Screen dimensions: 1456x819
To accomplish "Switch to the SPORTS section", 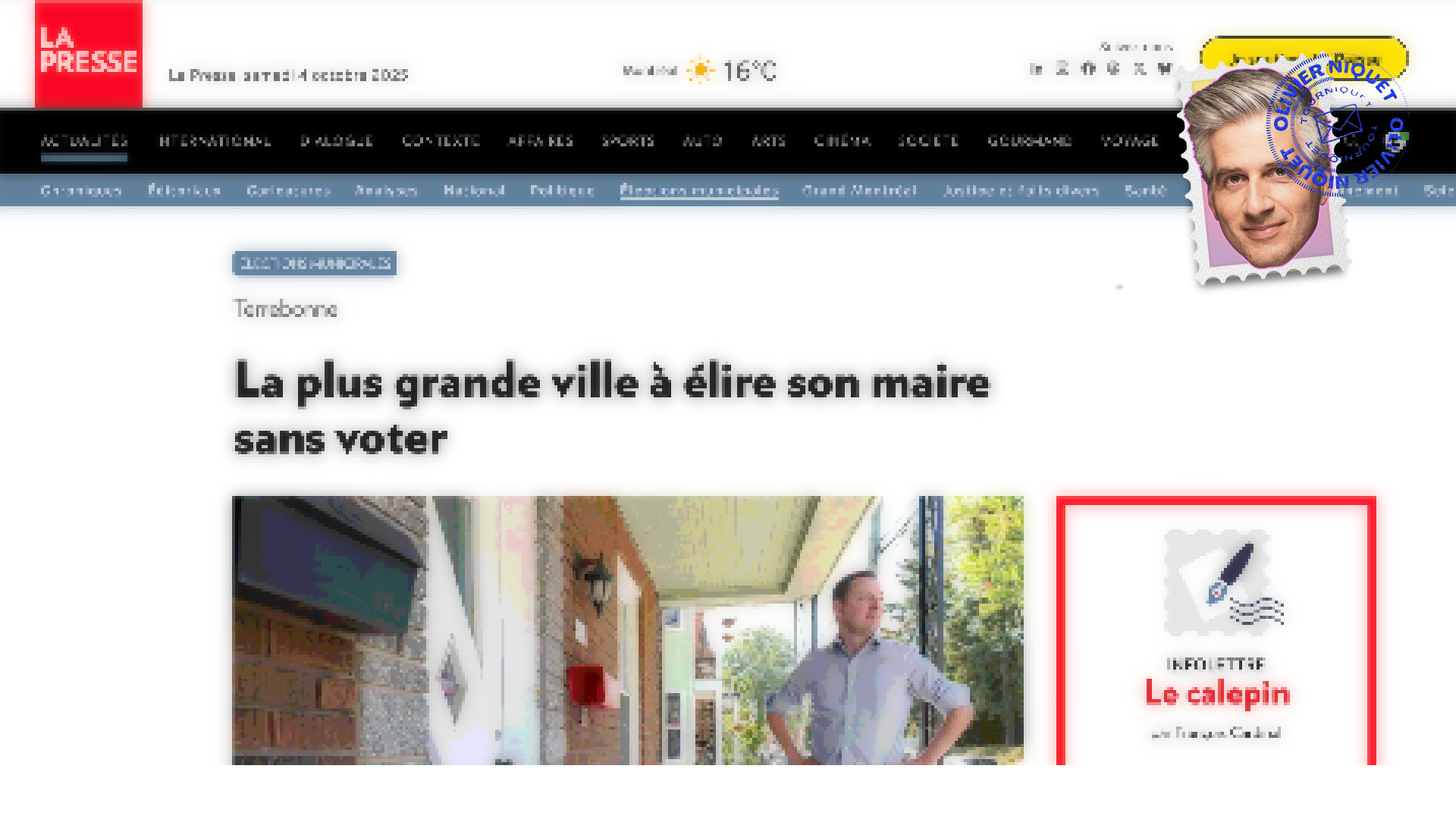I will tap(628, 141).
